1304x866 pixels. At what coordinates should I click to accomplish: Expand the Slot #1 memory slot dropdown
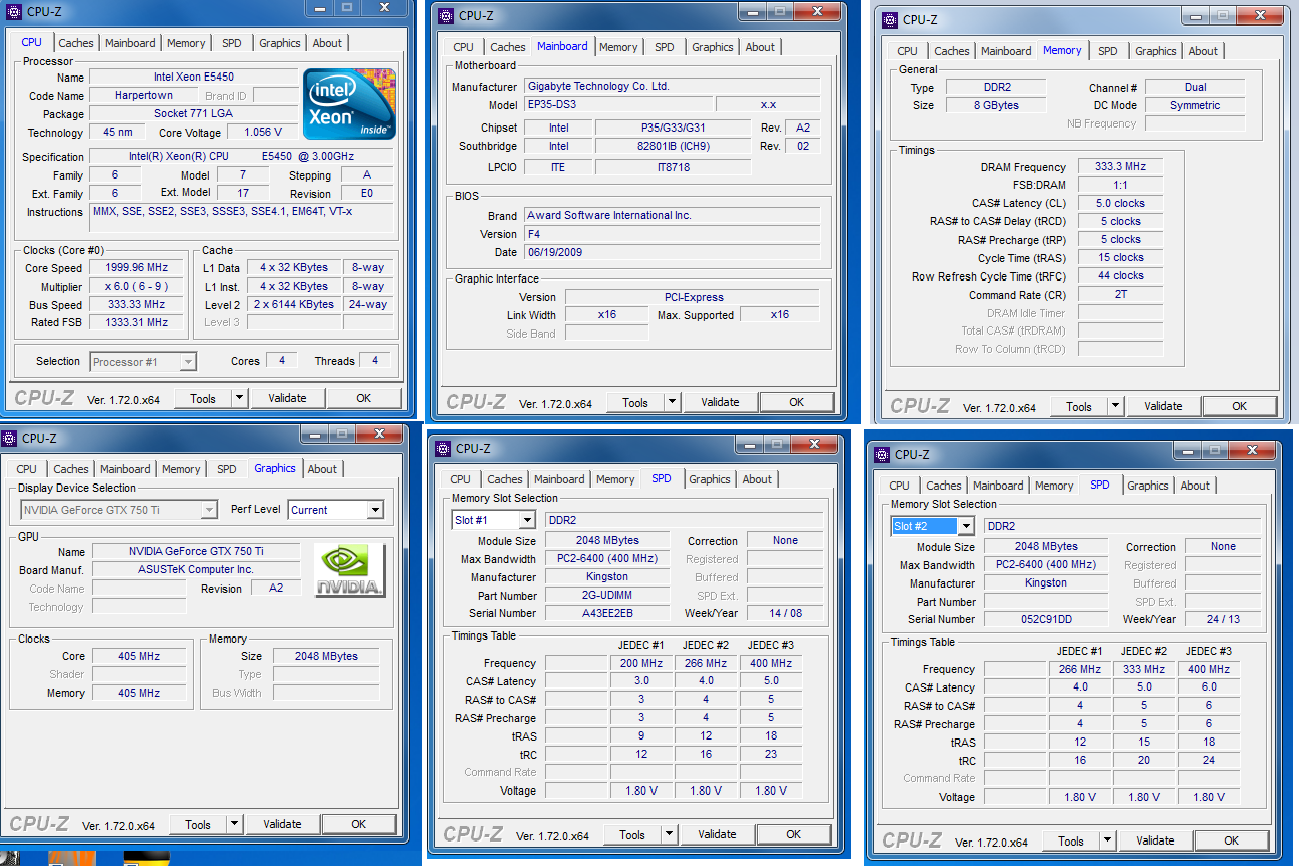pyautogui.click(x=527, y=520)
